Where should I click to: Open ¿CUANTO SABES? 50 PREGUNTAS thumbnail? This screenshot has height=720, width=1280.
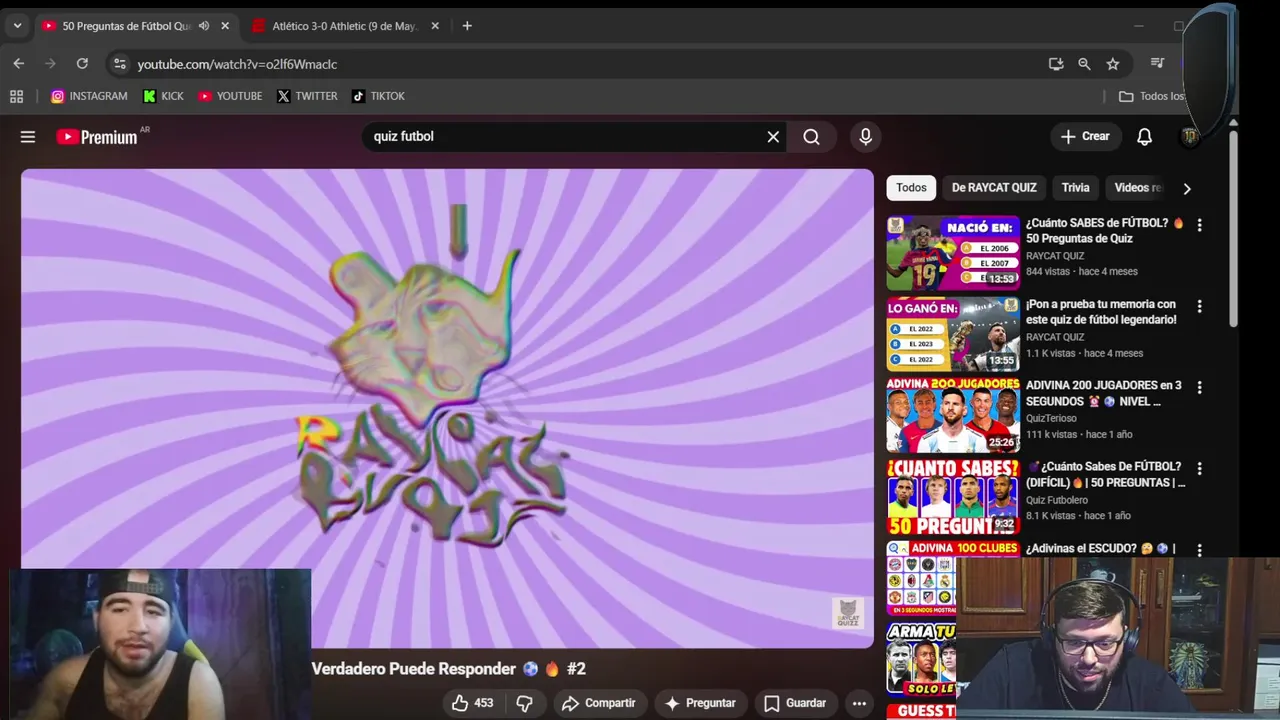pos(953,497)
